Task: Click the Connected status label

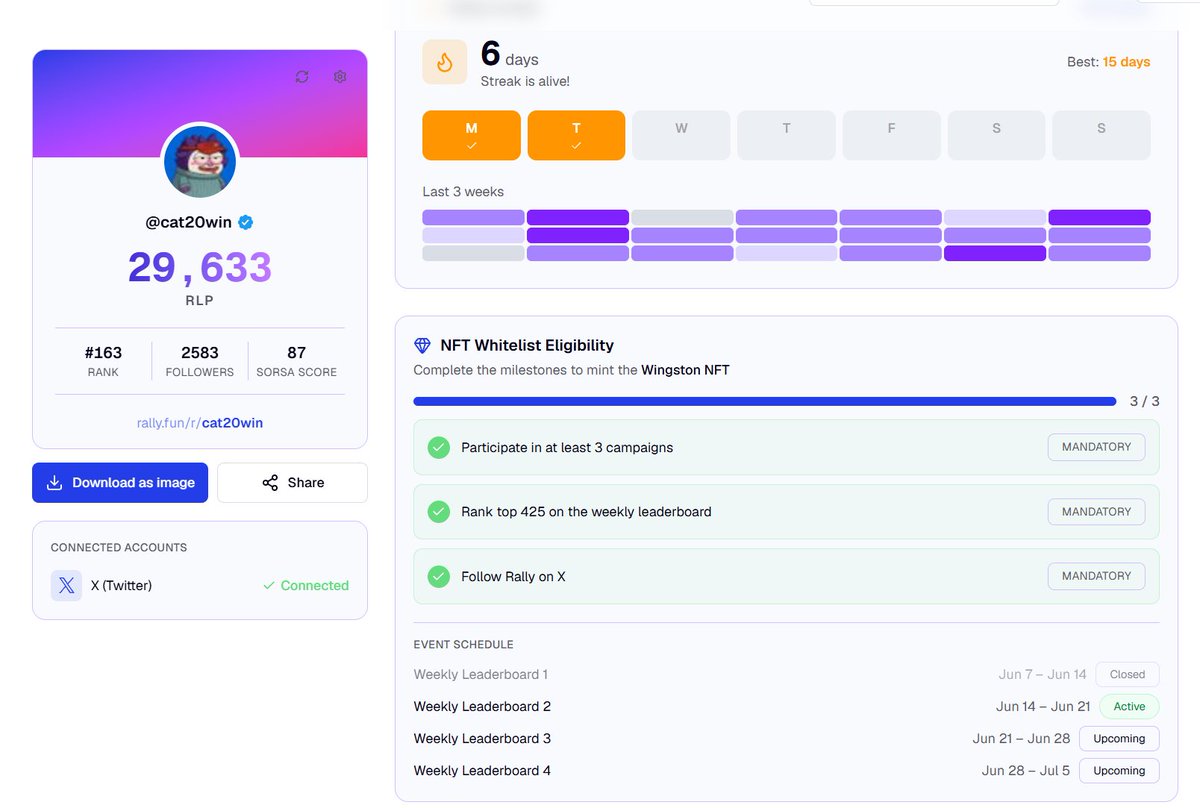Action: pyautogui.click(x=305, y=585)
